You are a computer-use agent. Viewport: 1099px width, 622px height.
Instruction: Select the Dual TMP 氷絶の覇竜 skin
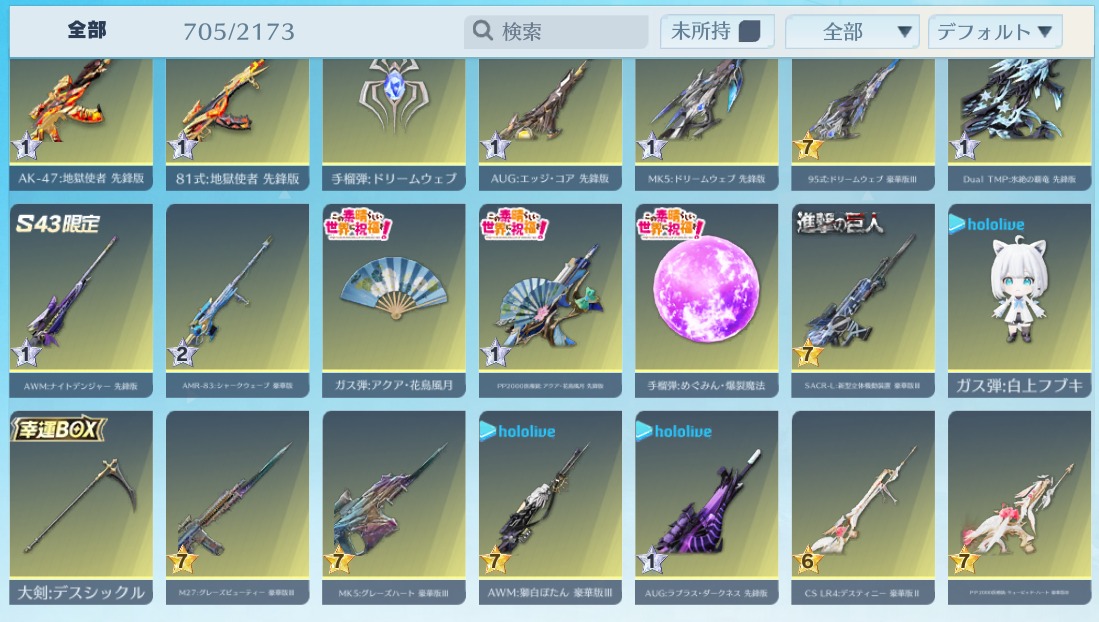(x=1019, y=124)
